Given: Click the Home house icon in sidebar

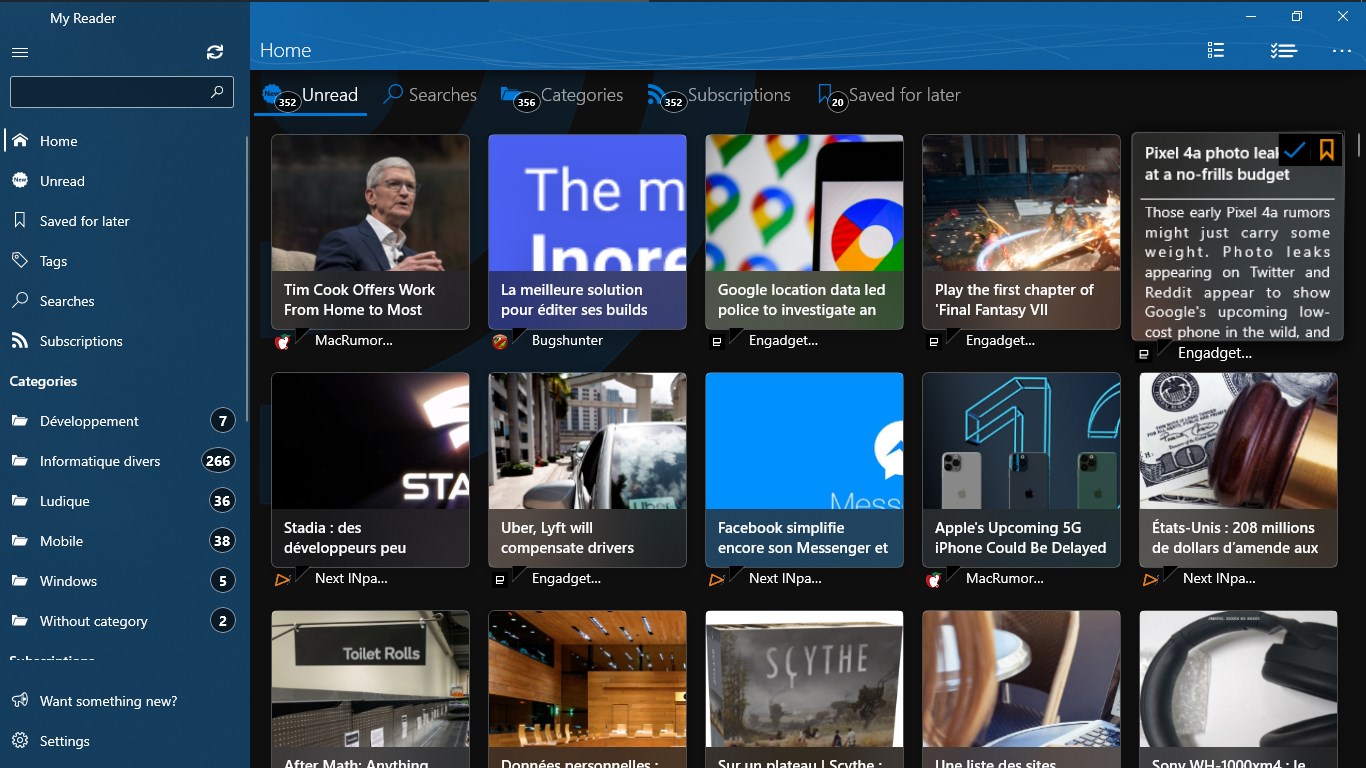Looking at the screenshot, I should (x=20, y=141).
